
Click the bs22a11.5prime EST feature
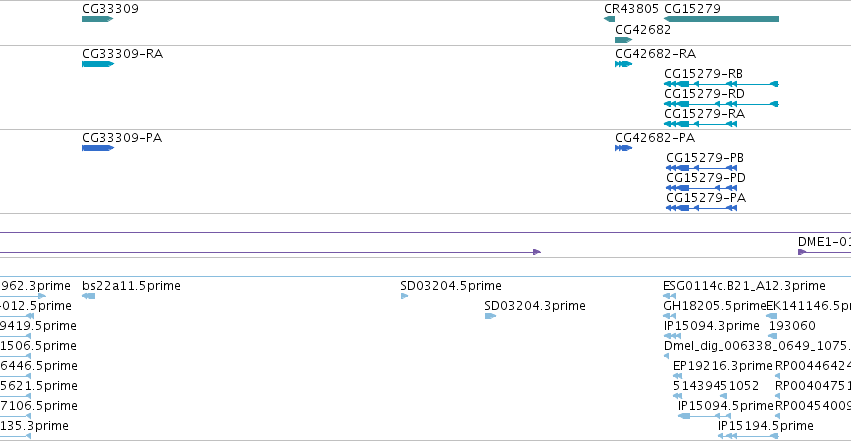[88, 296]
